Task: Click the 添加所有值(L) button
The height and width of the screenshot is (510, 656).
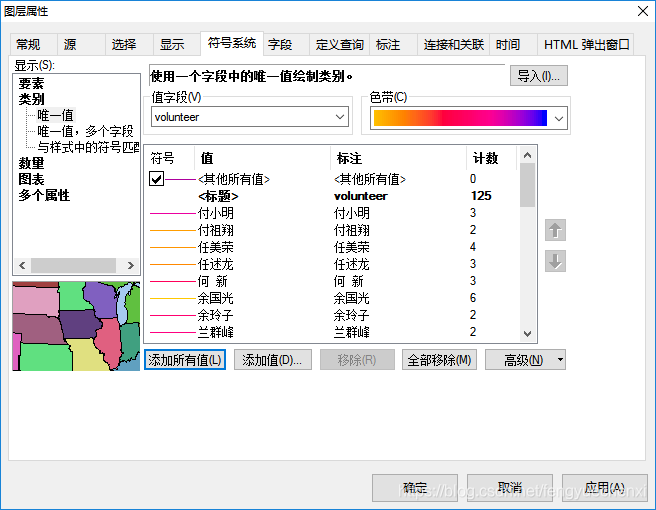Action: 185,360
